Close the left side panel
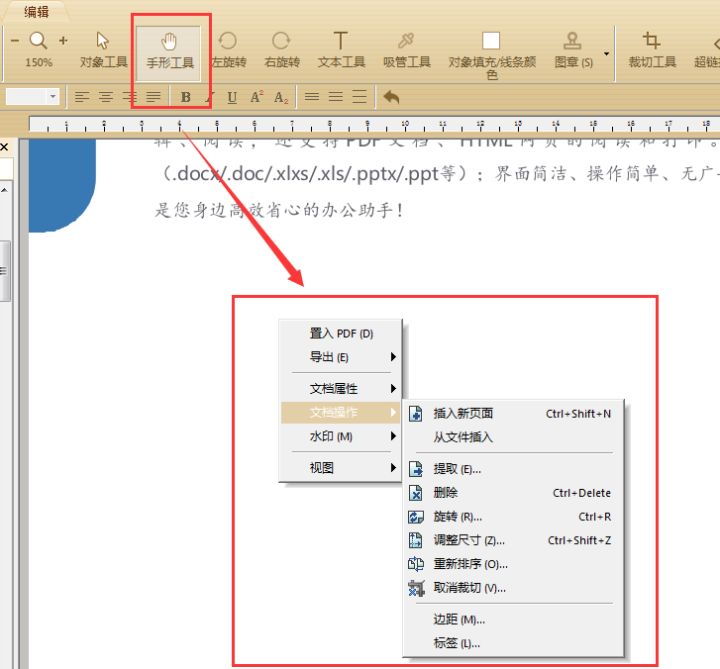Screen dimensions: 720x669 pyautogui.click(x=4, y=147)
